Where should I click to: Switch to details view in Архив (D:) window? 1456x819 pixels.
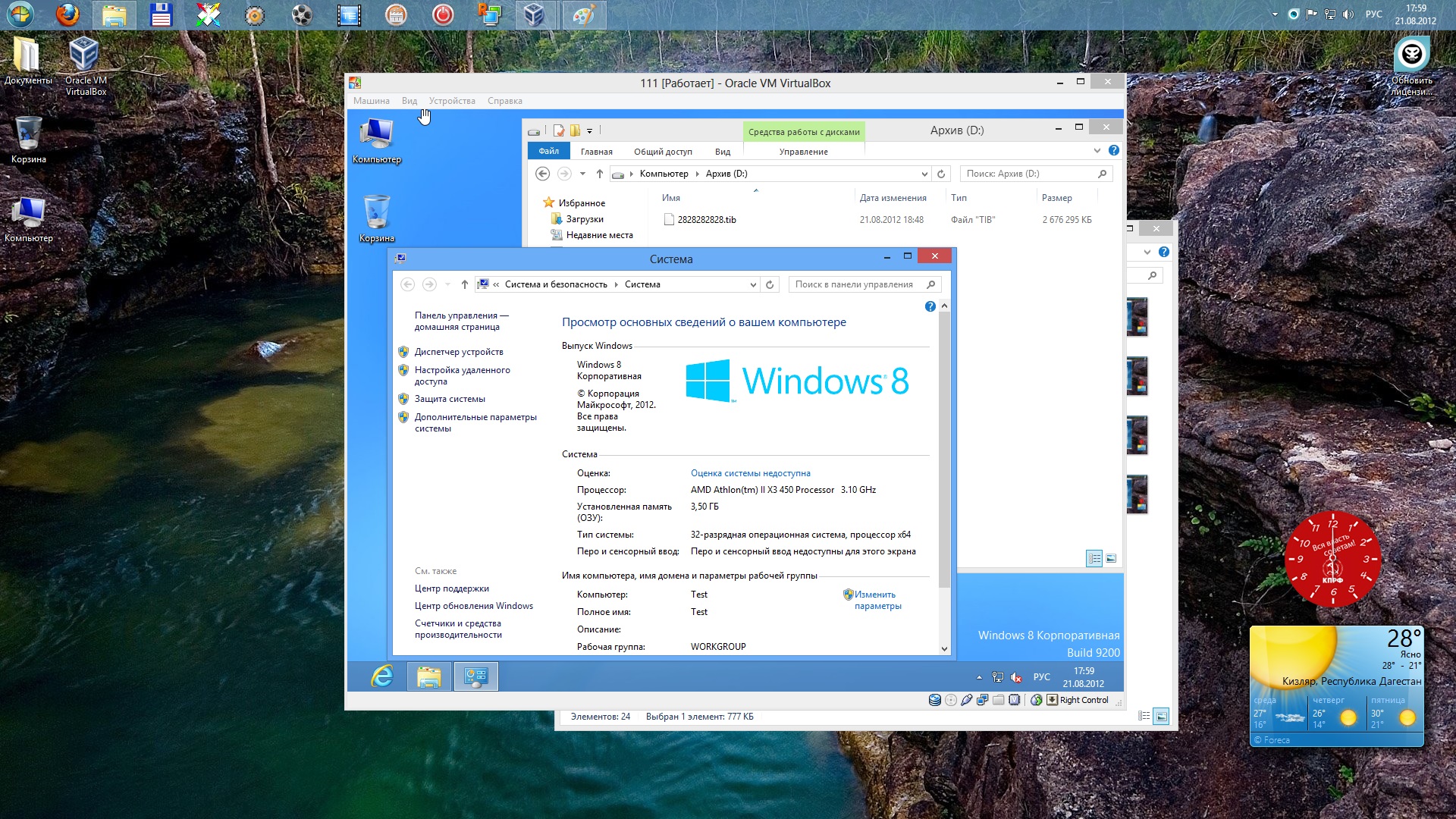[x=1094, y=558]
